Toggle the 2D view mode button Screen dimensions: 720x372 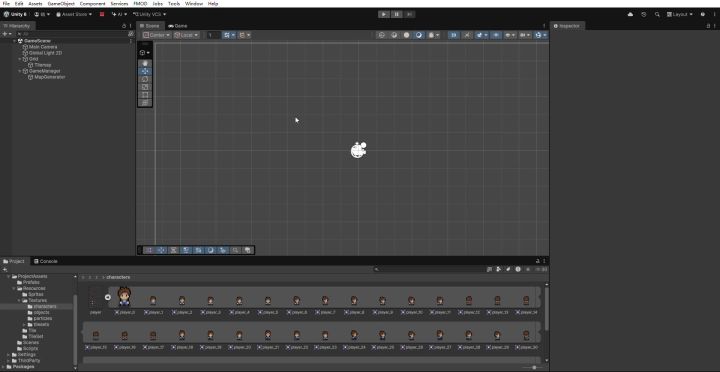(453, 35)
